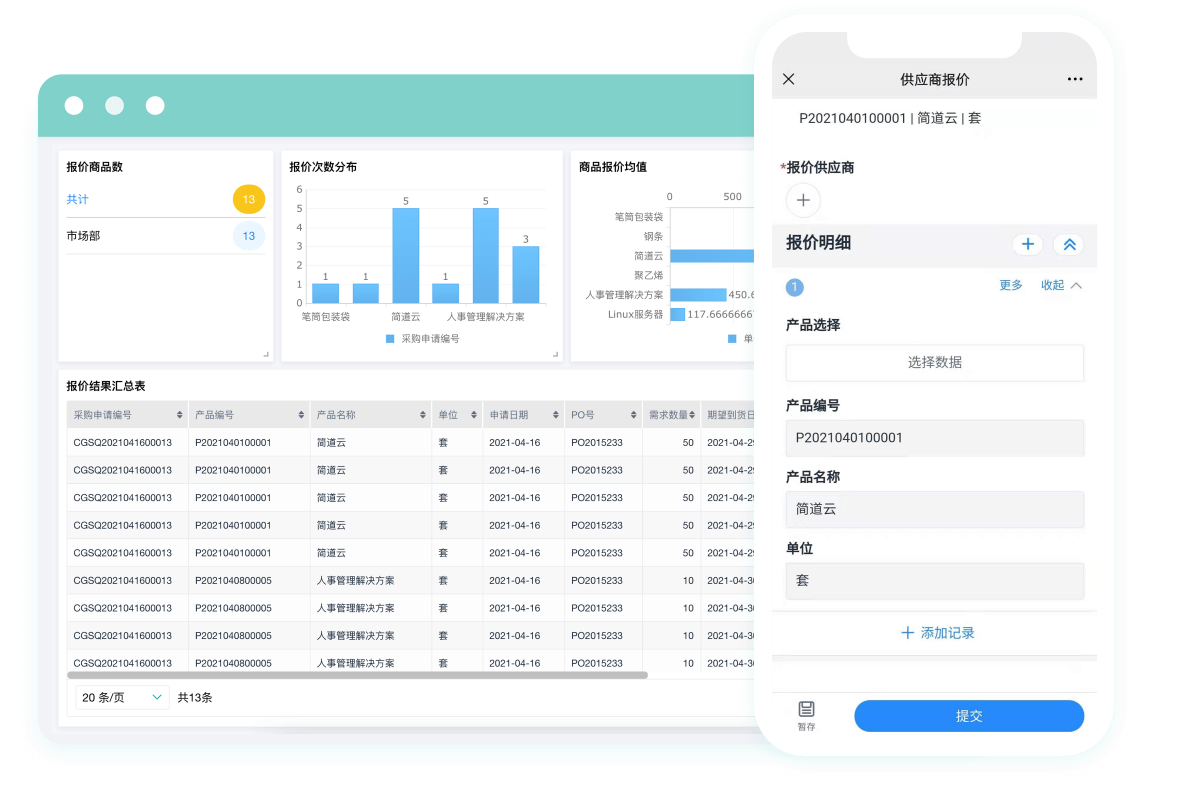Close the 供应商报价 mobile form
The image size is (1184, 792).
coord(788,79)
